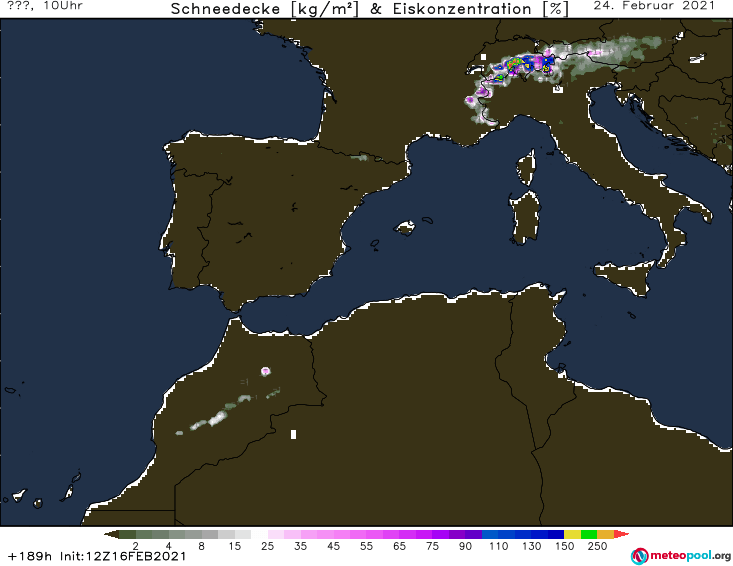
Task: Click the legend value '25'
Action: point(267,546)
